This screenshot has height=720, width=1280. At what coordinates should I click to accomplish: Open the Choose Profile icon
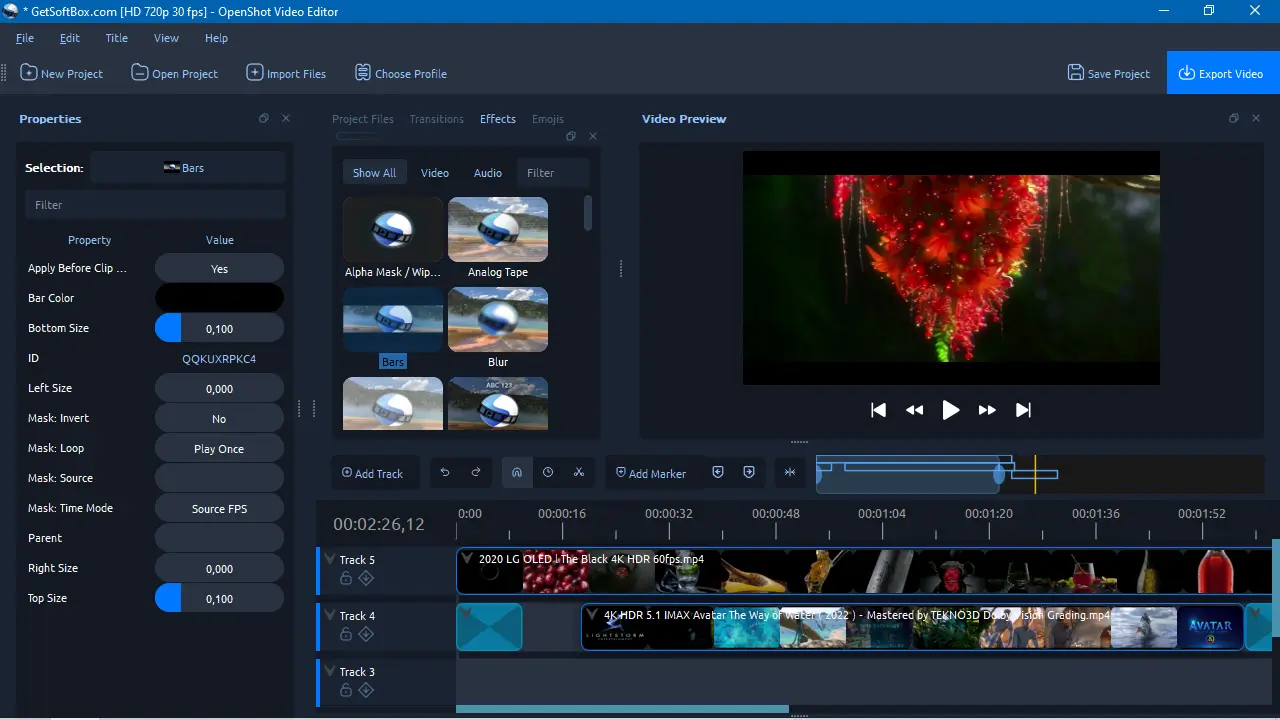click(362, 73)
